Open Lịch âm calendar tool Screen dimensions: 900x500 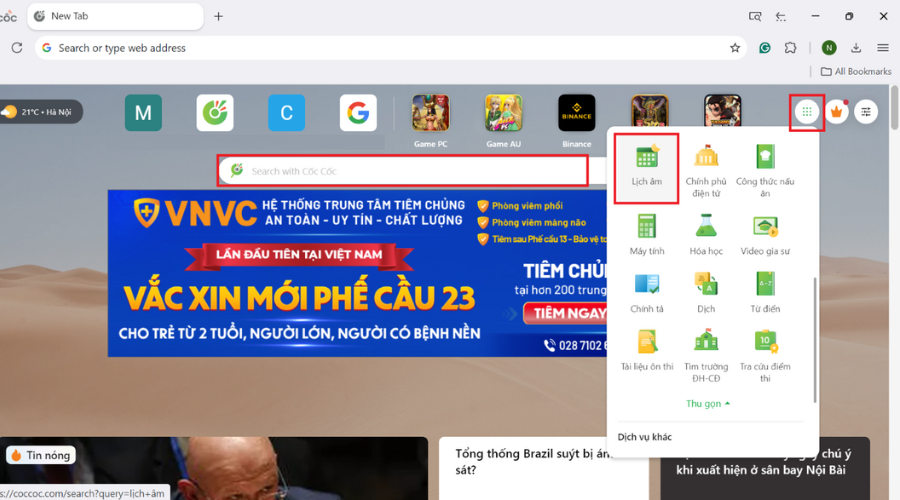pyautogui.click(x=646, y=168)
